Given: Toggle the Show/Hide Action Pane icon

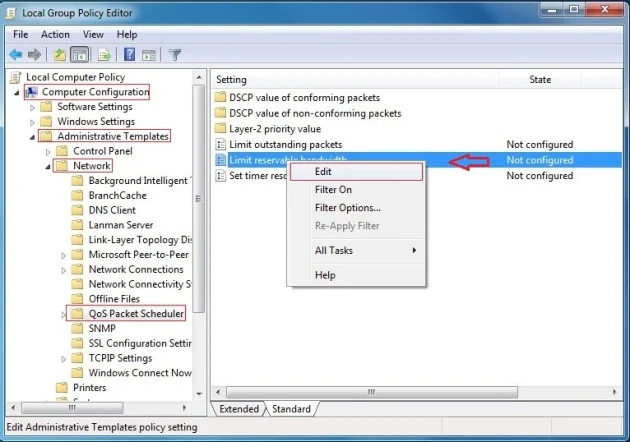Looking at the screenshot, I should (x=149, y=55).
